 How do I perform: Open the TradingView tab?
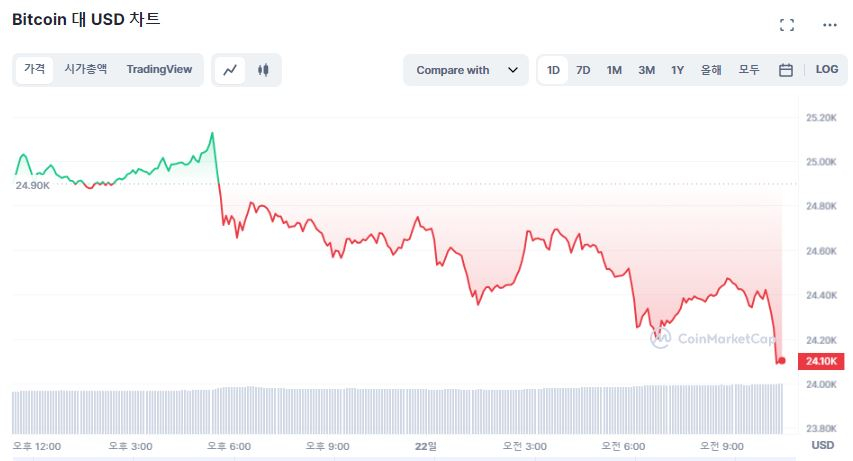point(159,69)
